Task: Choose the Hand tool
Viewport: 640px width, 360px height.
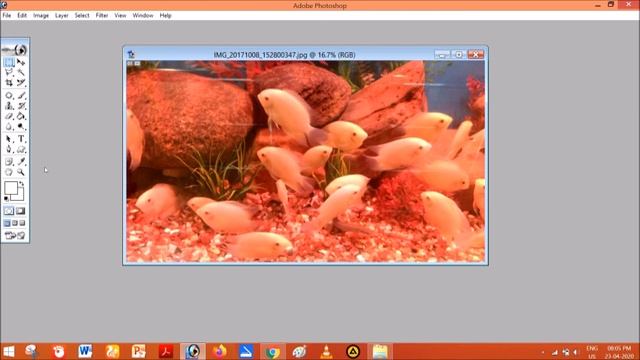Action: (9, 172)
